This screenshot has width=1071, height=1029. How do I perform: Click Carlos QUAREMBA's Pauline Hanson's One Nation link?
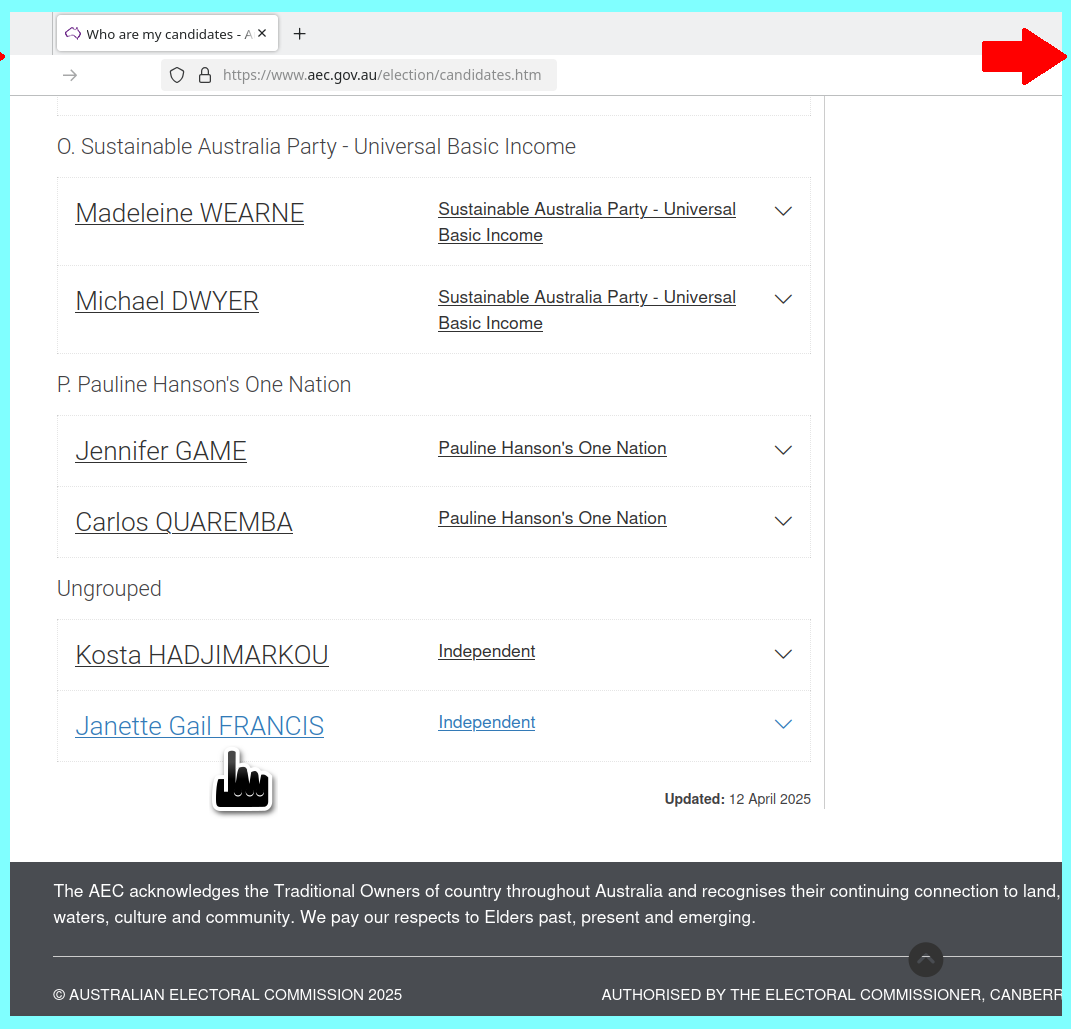point(552,518)
